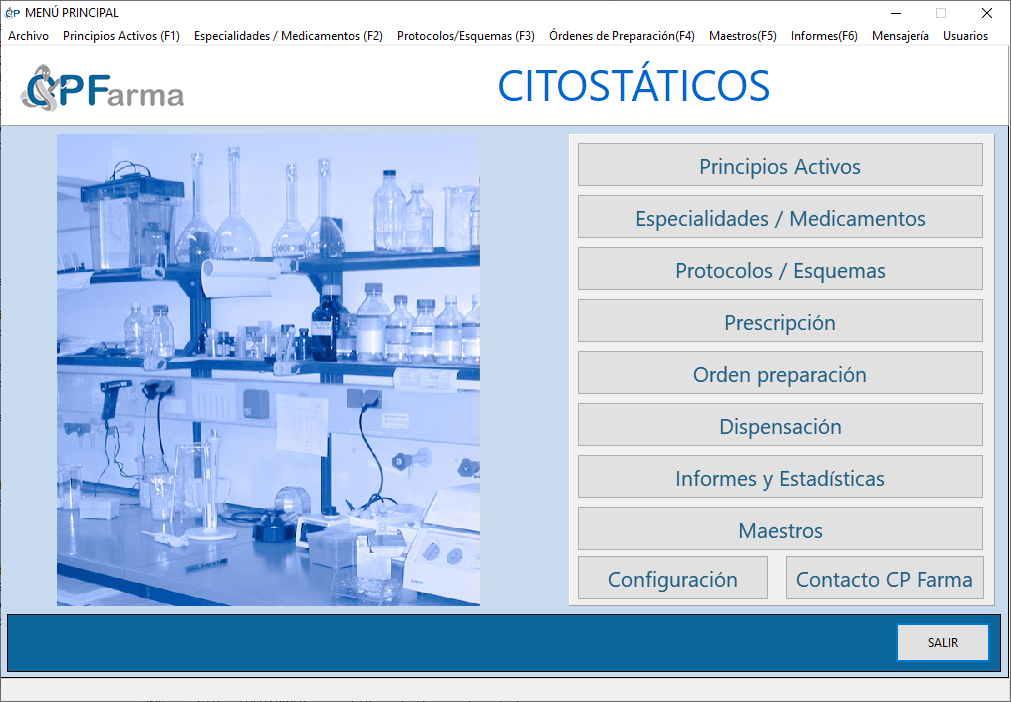Viewport: 1011px width, 702px height.
Task: Click the Principios Activos button
Action: (780, 165)
